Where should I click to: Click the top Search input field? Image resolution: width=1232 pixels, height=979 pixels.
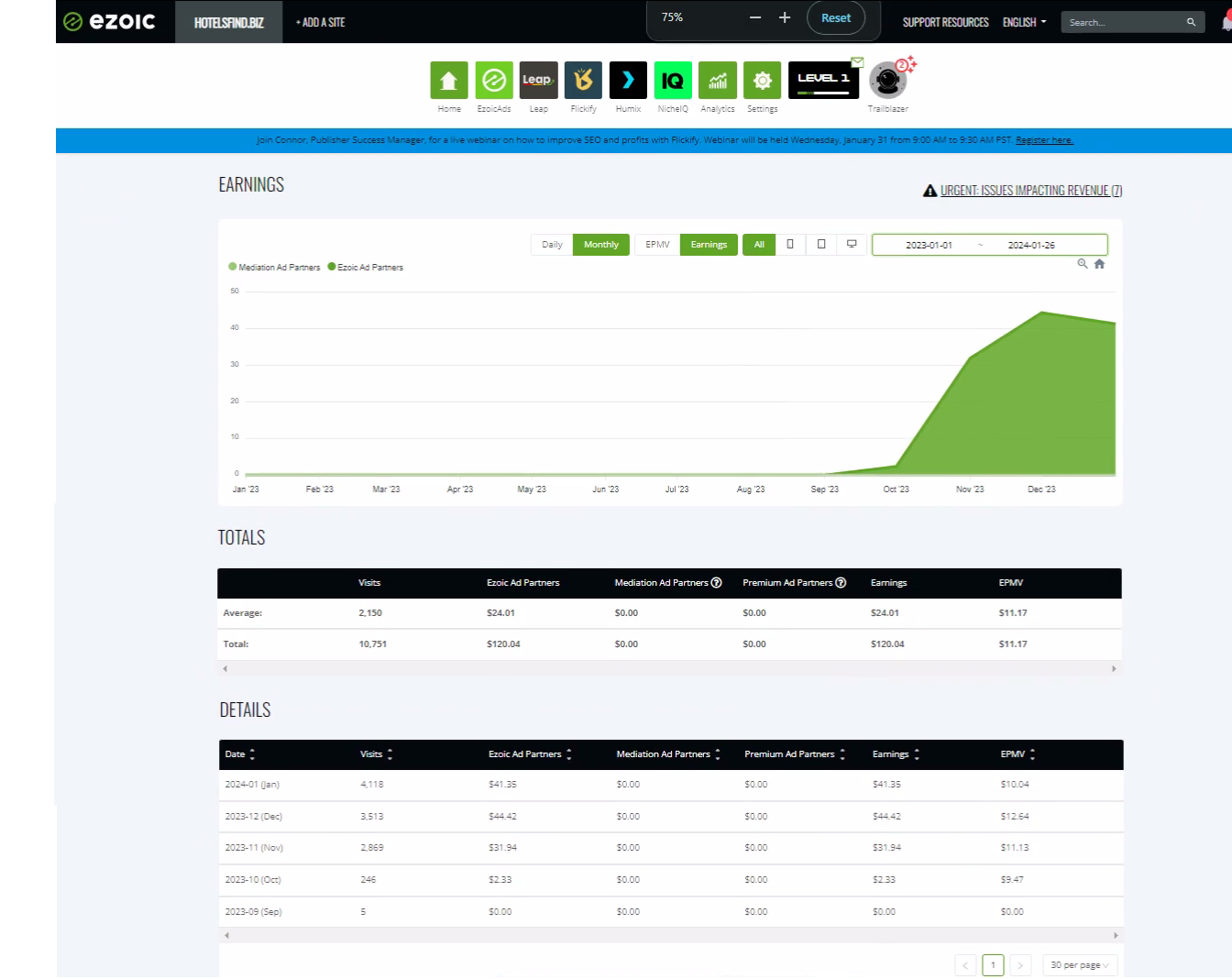(1124, 22)
